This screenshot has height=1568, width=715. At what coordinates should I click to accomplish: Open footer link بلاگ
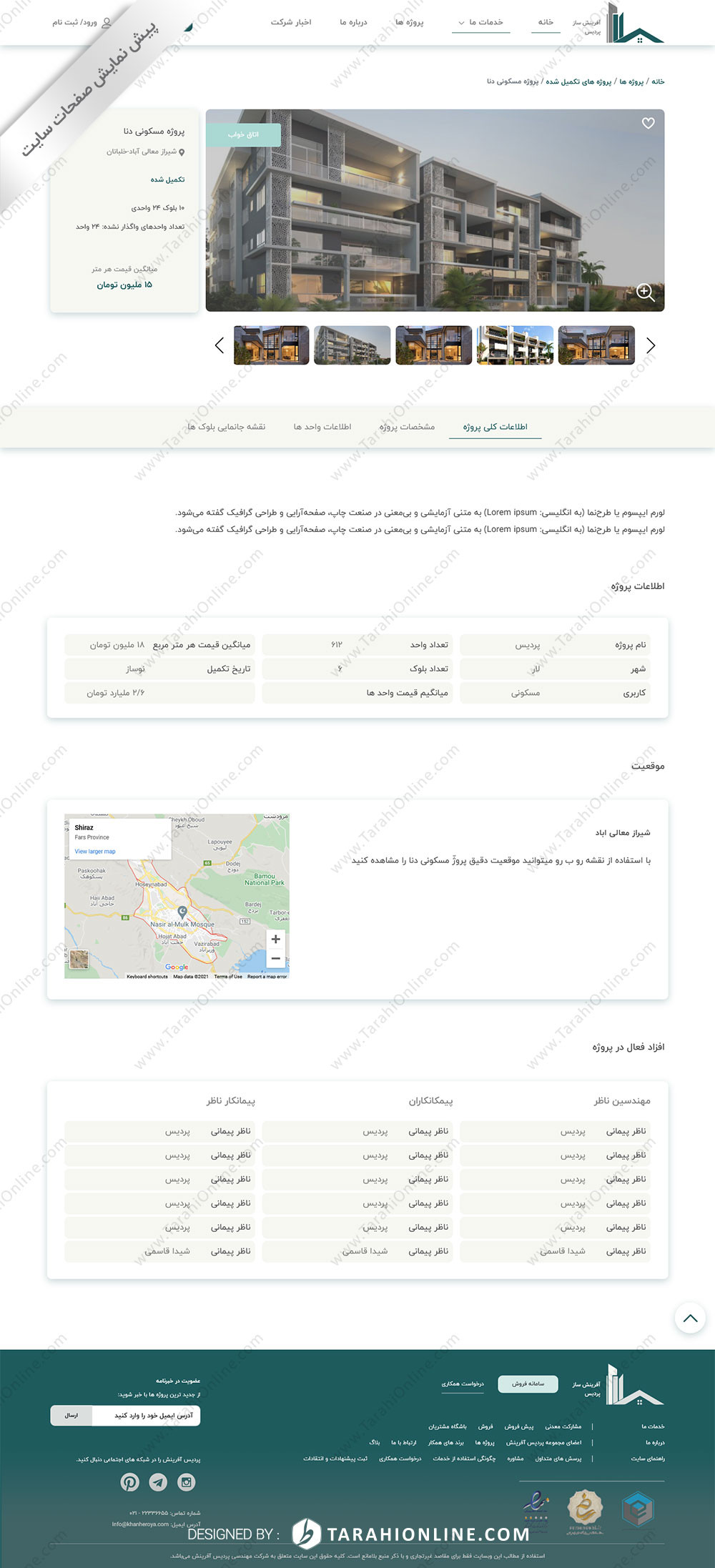[375, 1442]
